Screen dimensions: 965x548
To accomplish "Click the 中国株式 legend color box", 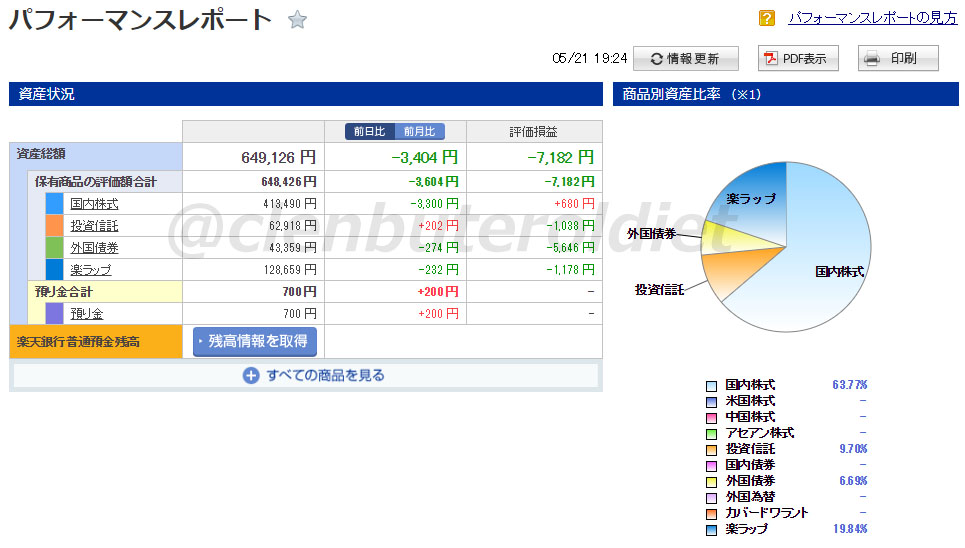I will coord(711,418).
